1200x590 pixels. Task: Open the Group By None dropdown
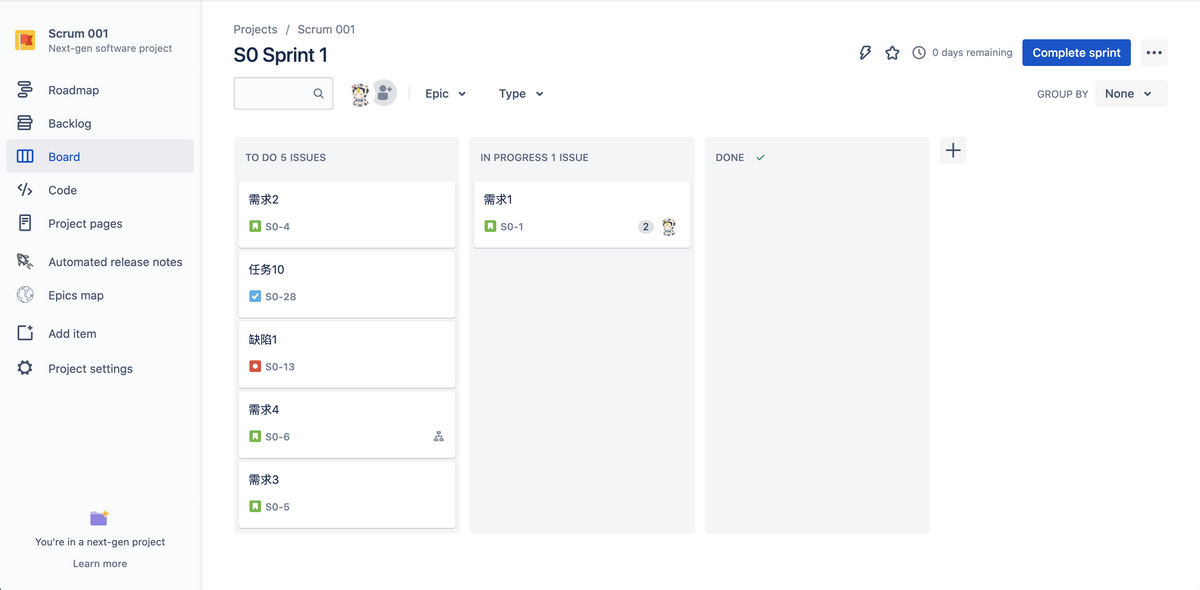click(1130, 94)
